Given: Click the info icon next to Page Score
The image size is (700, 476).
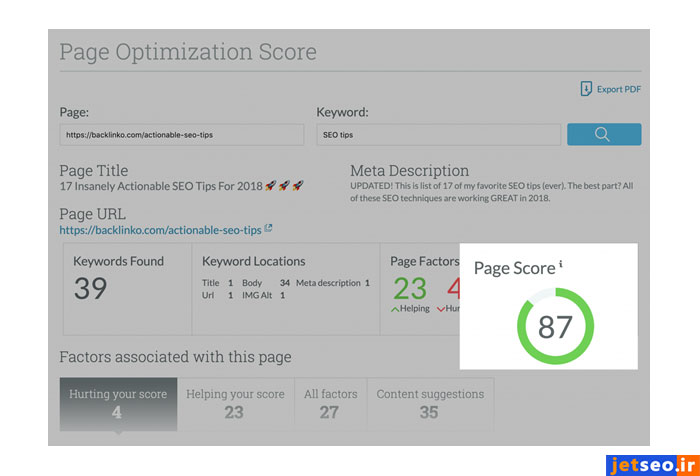Looking at the screenshot, I should (561, 265).
